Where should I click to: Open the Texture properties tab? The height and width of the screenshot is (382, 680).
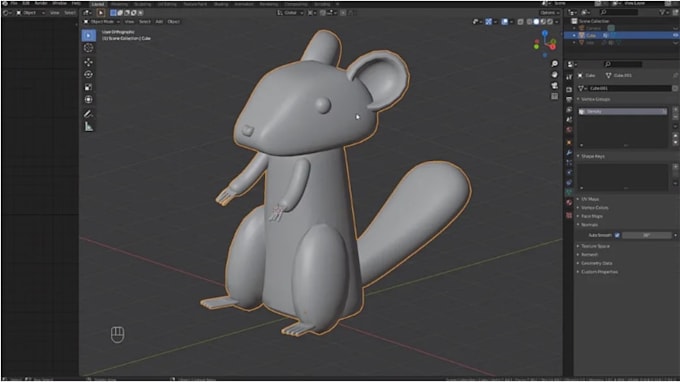pos(569,215)
